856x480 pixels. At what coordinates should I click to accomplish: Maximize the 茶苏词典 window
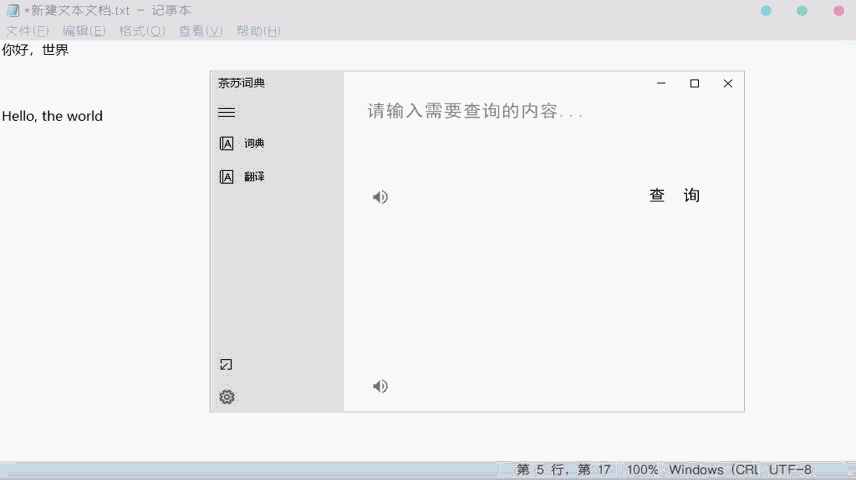694,84
